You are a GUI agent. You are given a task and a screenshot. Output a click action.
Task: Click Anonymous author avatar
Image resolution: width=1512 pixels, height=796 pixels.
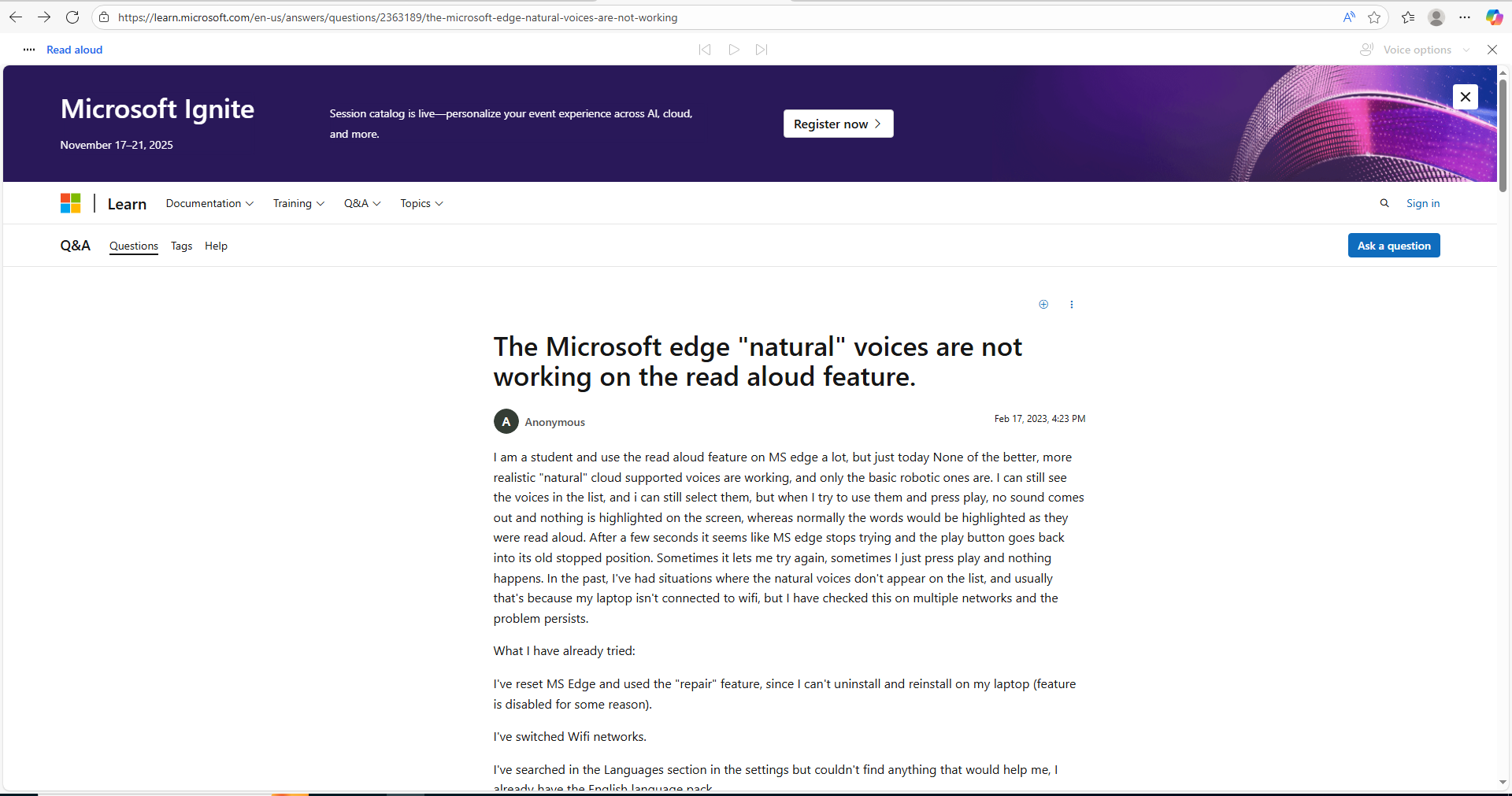pos(506,421)
